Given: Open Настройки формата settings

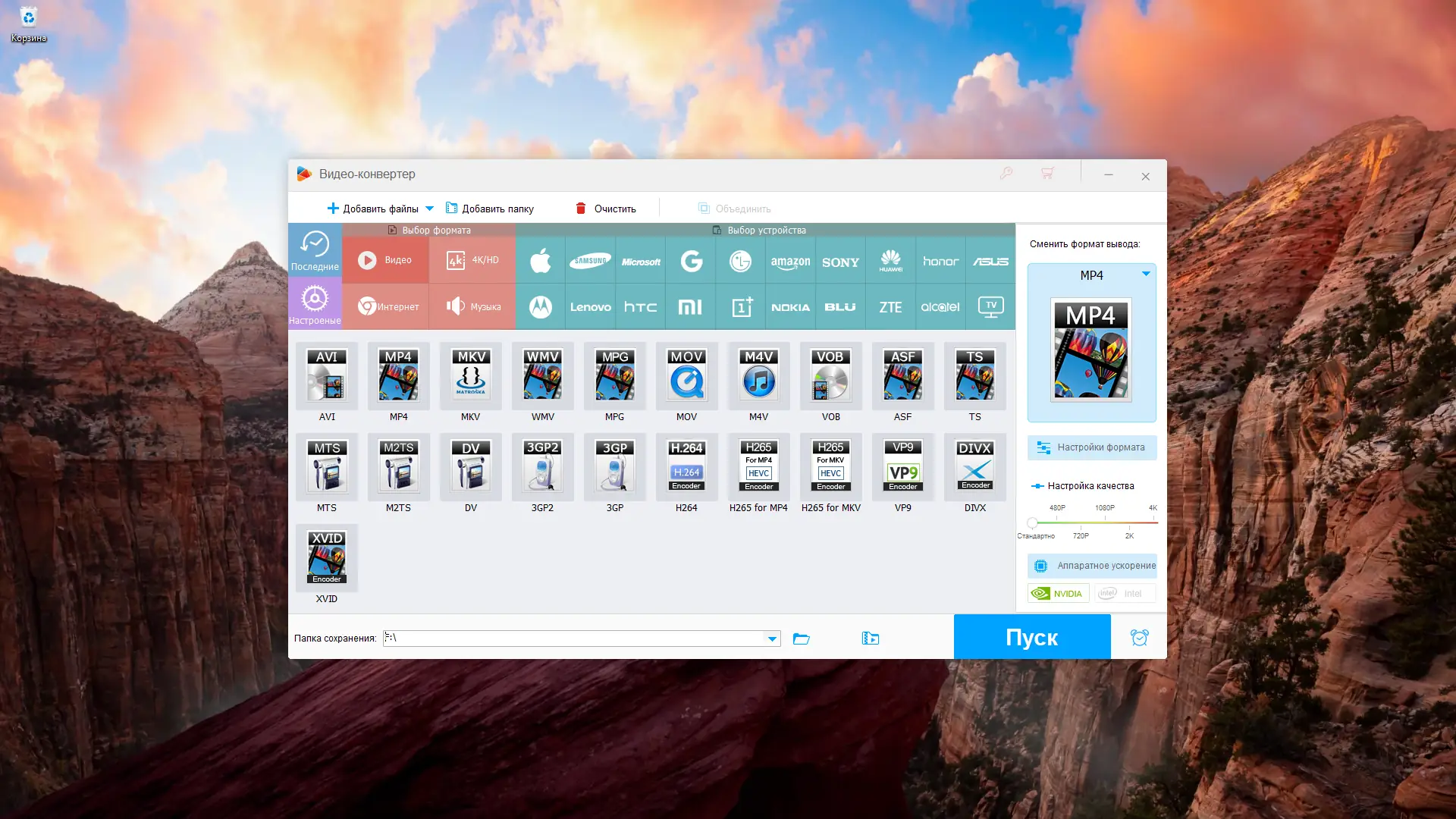Looking at the screenshot, I should tap(1092, 447).
